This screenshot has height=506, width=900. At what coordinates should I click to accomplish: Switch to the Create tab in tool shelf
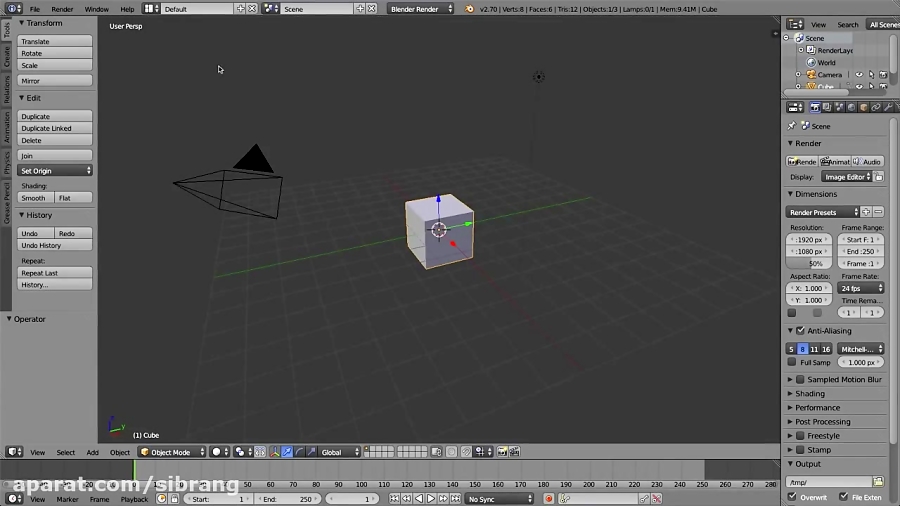pyautogui.click(x=6, y=58)
